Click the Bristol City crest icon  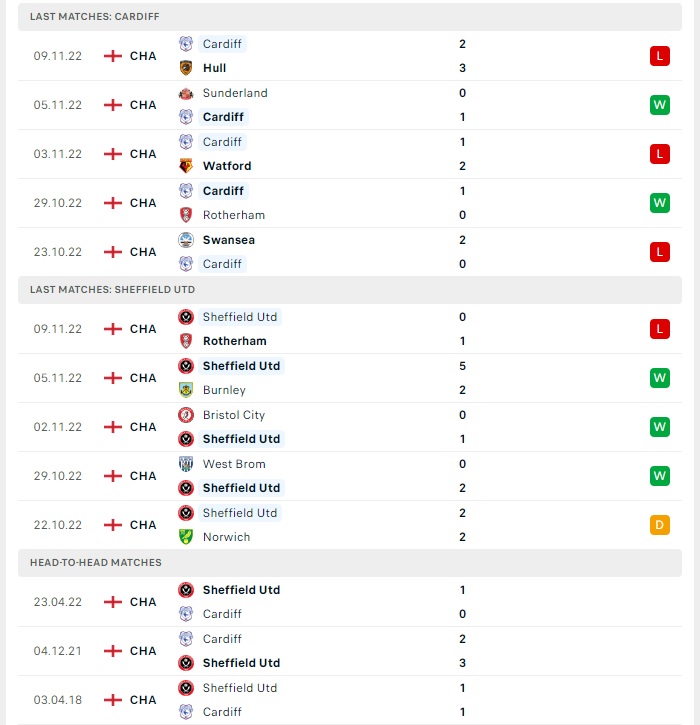[186, 415]
